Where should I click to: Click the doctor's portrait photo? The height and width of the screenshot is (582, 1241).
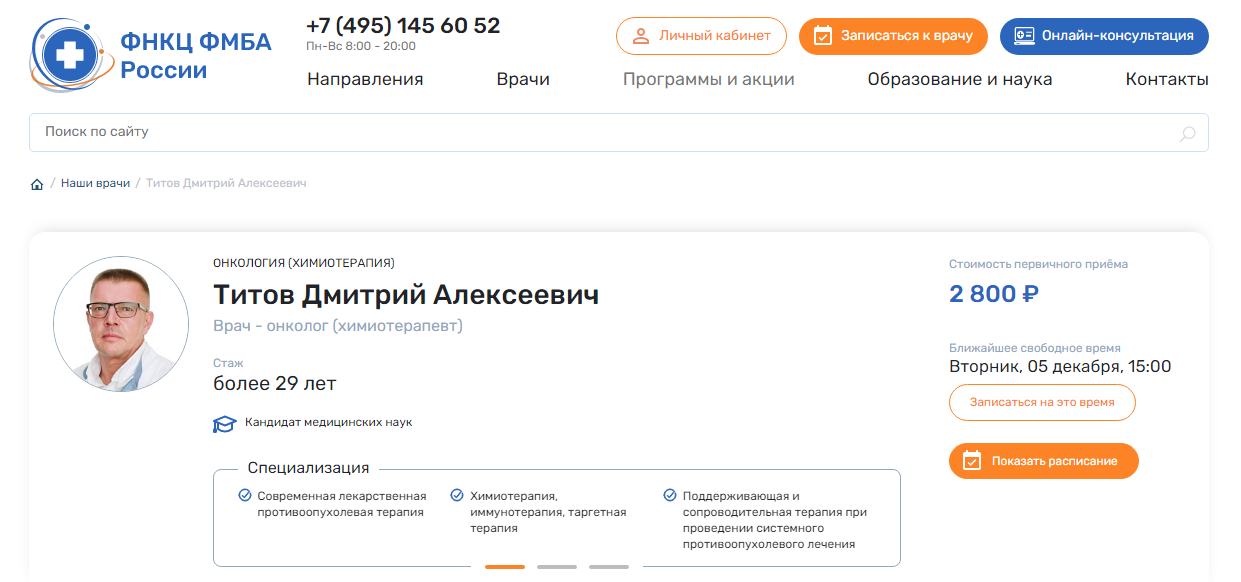[121, 324]
